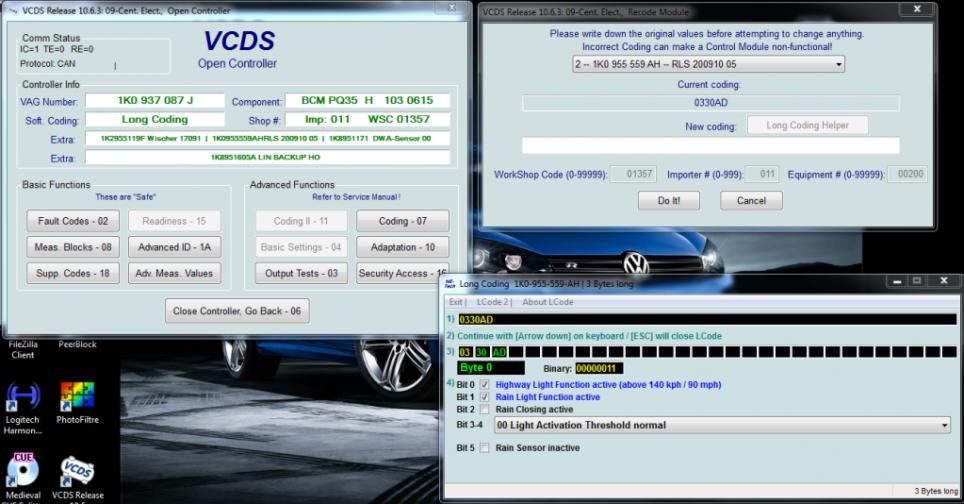Screen dimensions: 964x504
Task: Click Coding - 07 button
Action: point(403,221)
